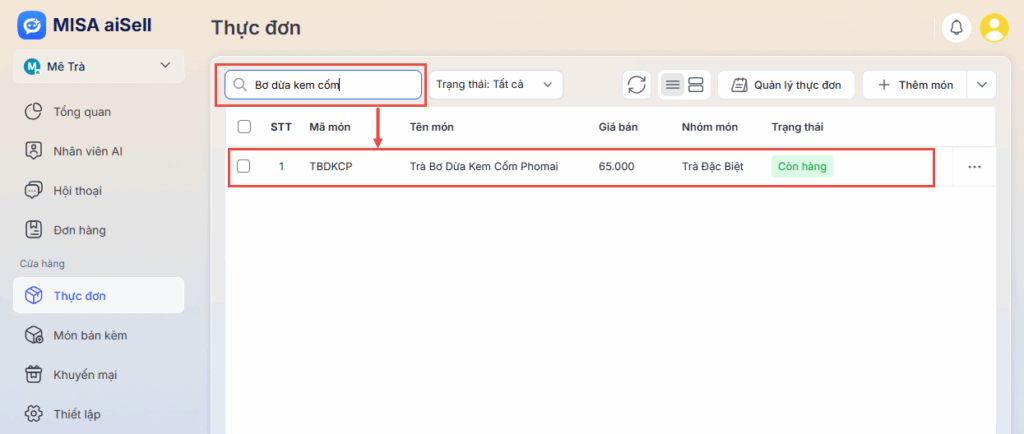Screen dimensions: 1024x434
Task: Click the search magnifier icon
Action: click(240, 85)
